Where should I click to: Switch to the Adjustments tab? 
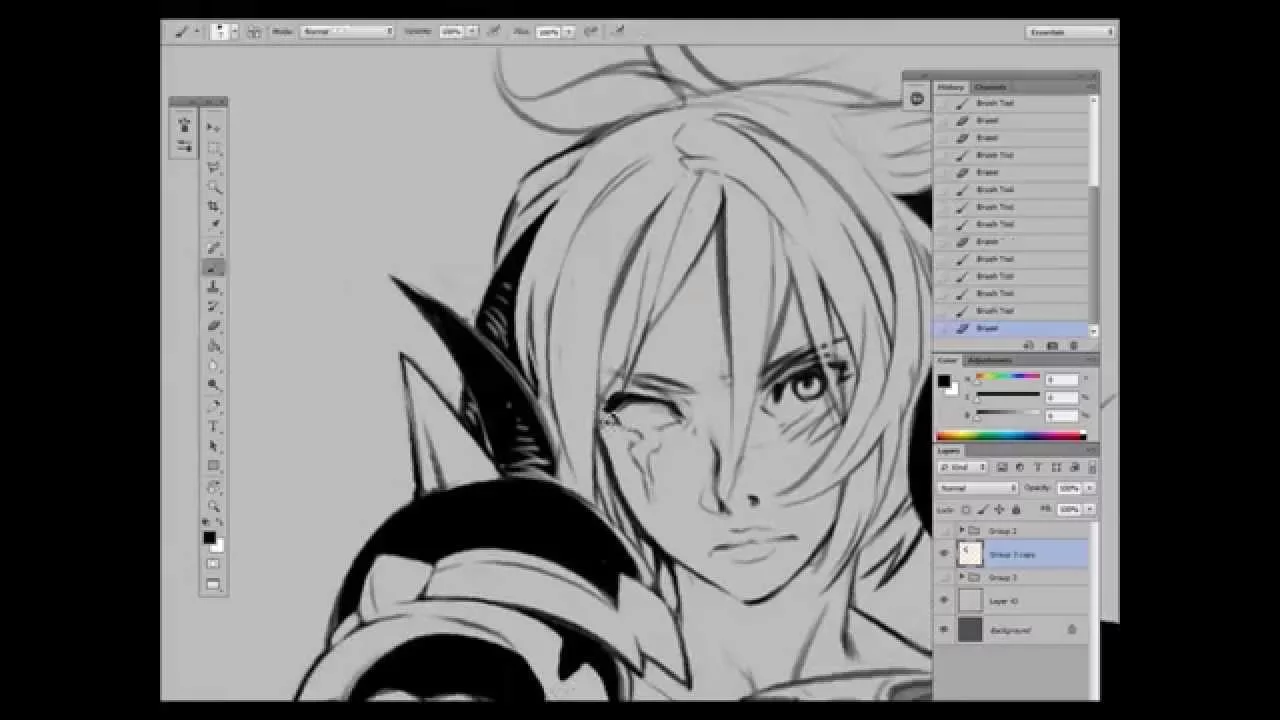point(990,360)
